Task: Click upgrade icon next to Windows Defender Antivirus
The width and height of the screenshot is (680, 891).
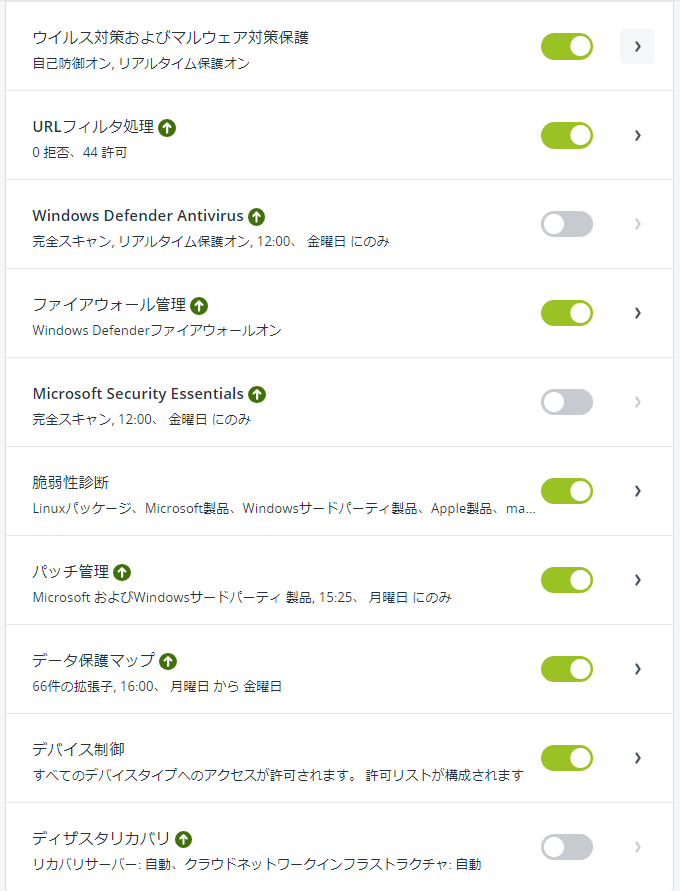Action: (257, 216)
